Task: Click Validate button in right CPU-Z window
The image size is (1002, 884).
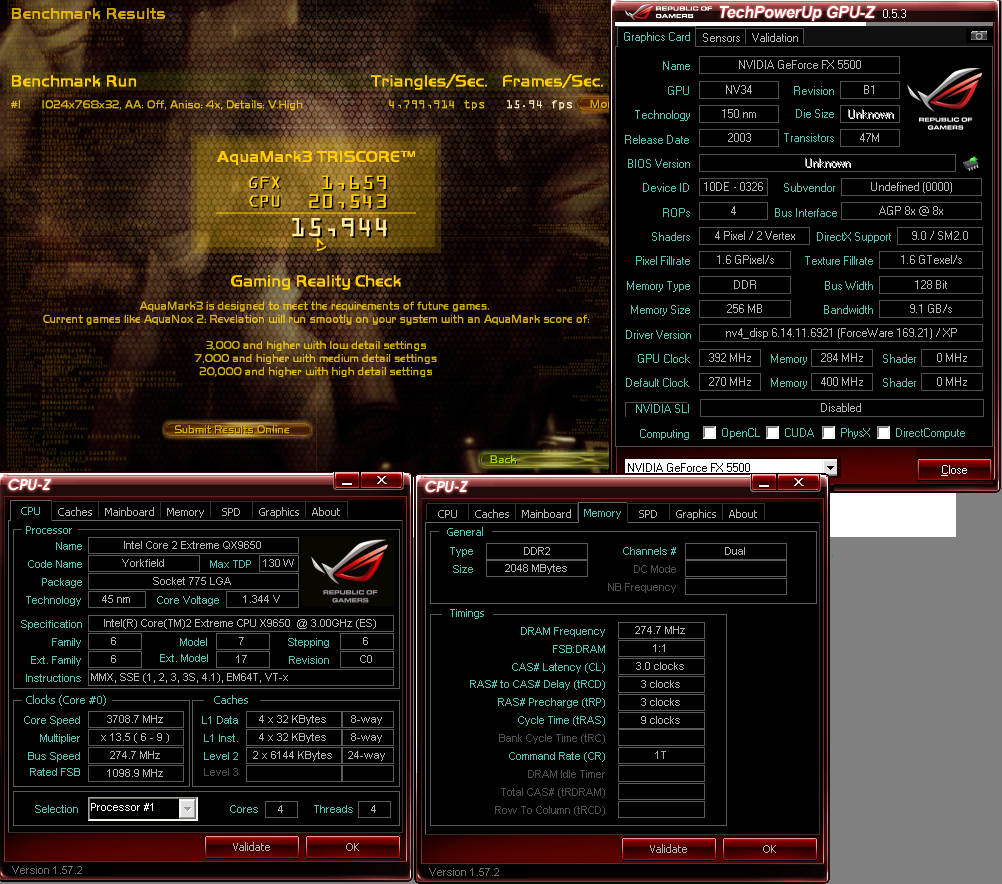Action: pyautogui.click(x=668, y=849)
